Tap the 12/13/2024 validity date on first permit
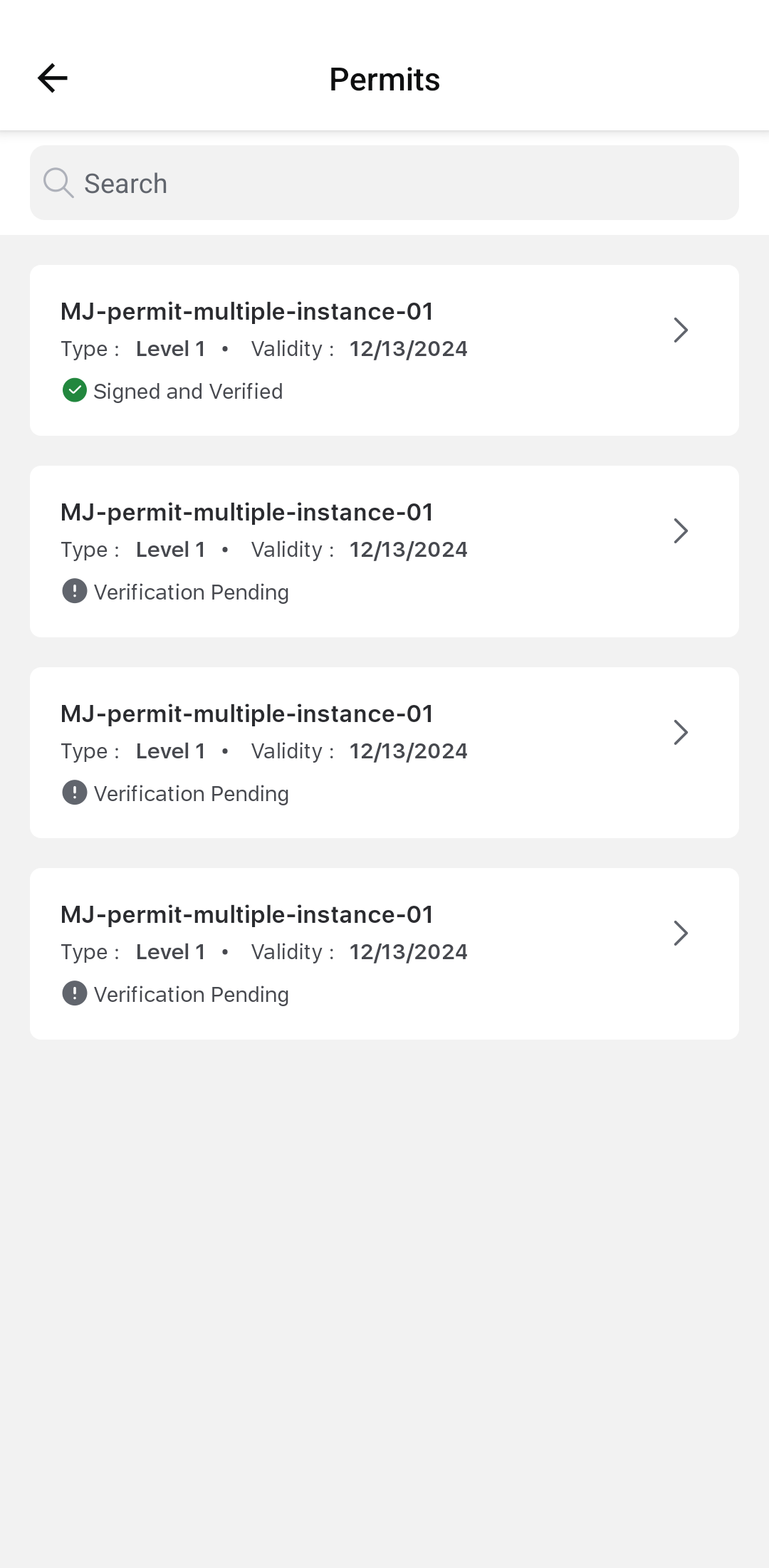The image size is (769, 1568). coord(408,349)
